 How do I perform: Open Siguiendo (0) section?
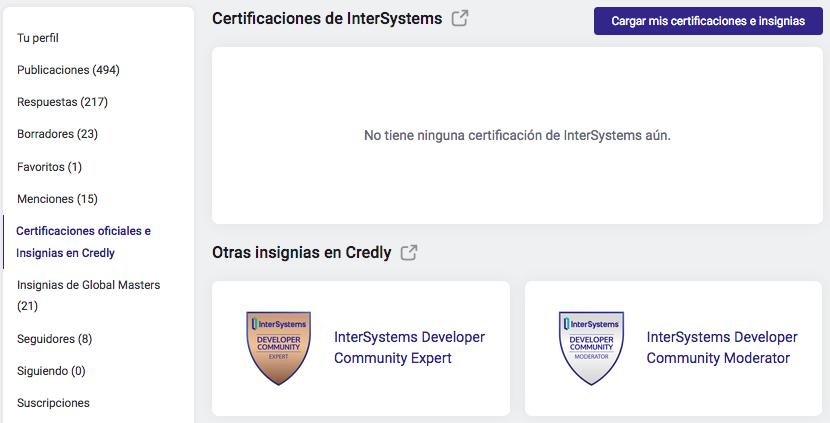click(x=51, y=371)
